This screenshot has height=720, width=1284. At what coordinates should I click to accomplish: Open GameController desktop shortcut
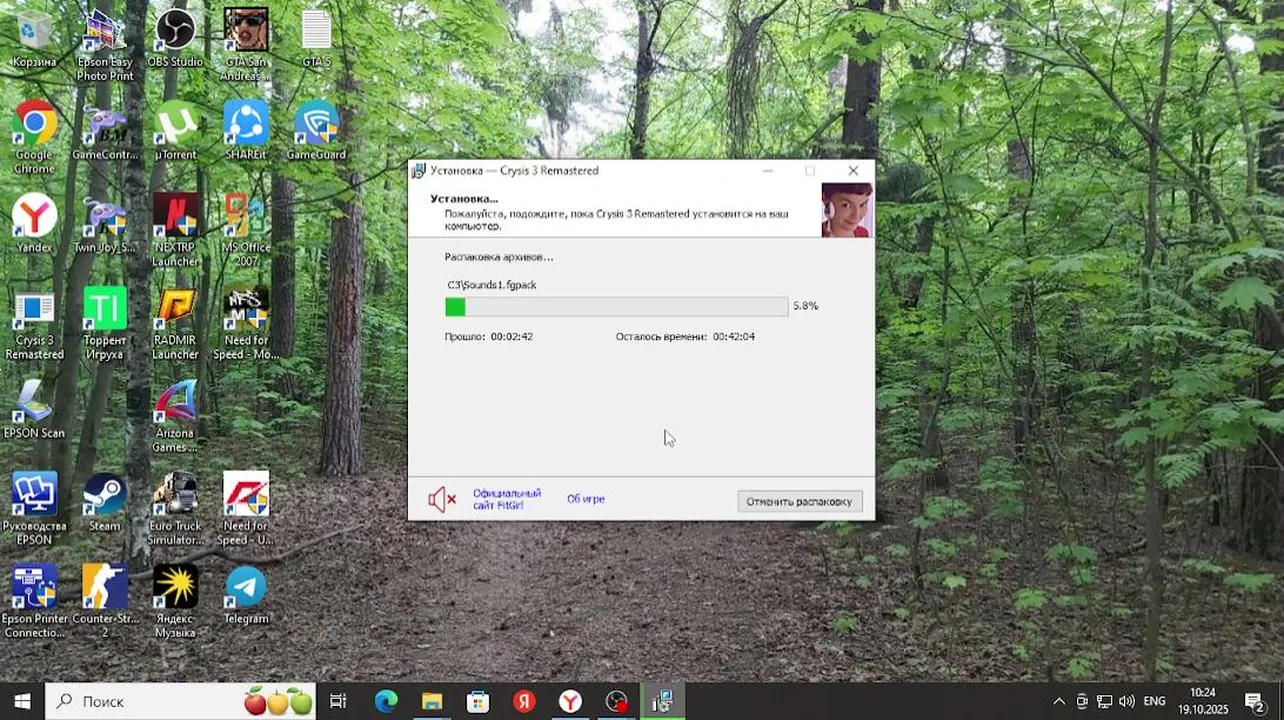coord(105,131)
